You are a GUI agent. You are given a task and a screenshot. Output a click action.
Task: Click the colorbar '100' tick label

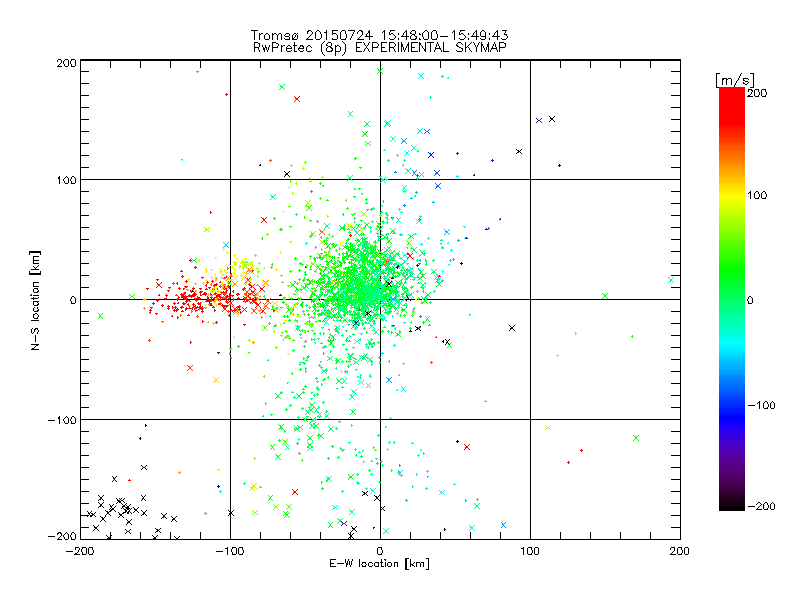point(757,195)
